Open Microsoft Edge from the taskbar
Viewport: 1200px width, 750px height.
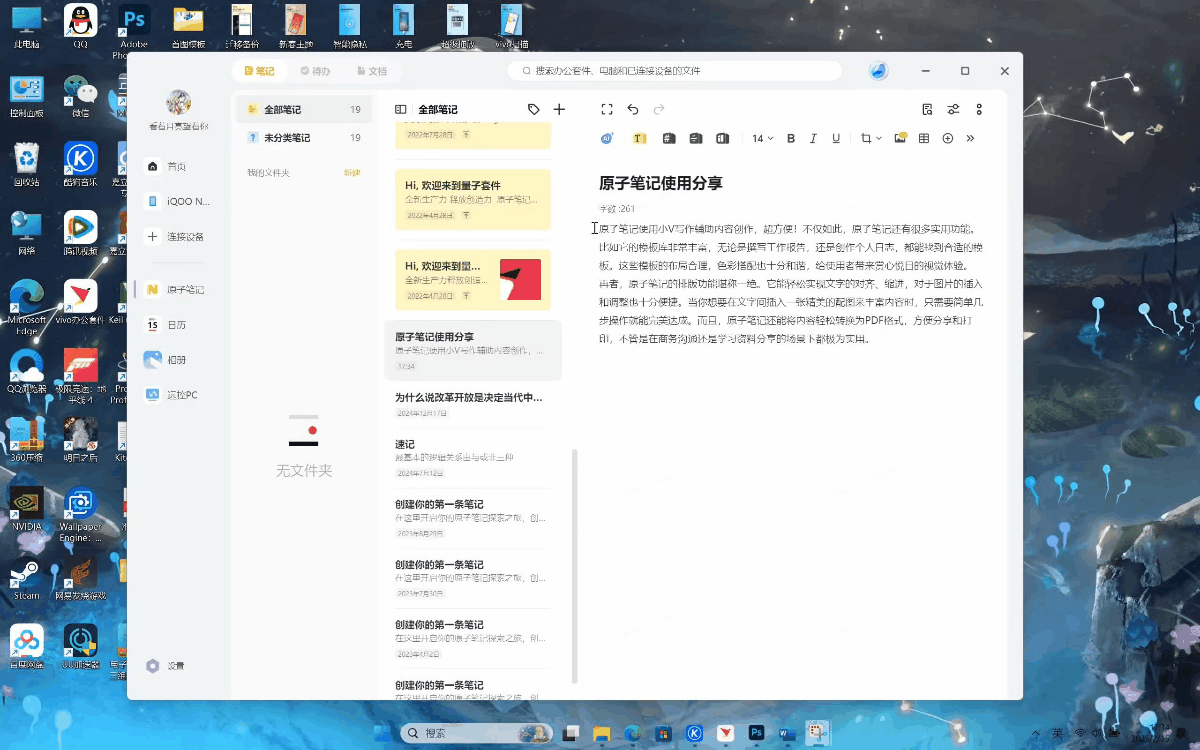(632, 734)
